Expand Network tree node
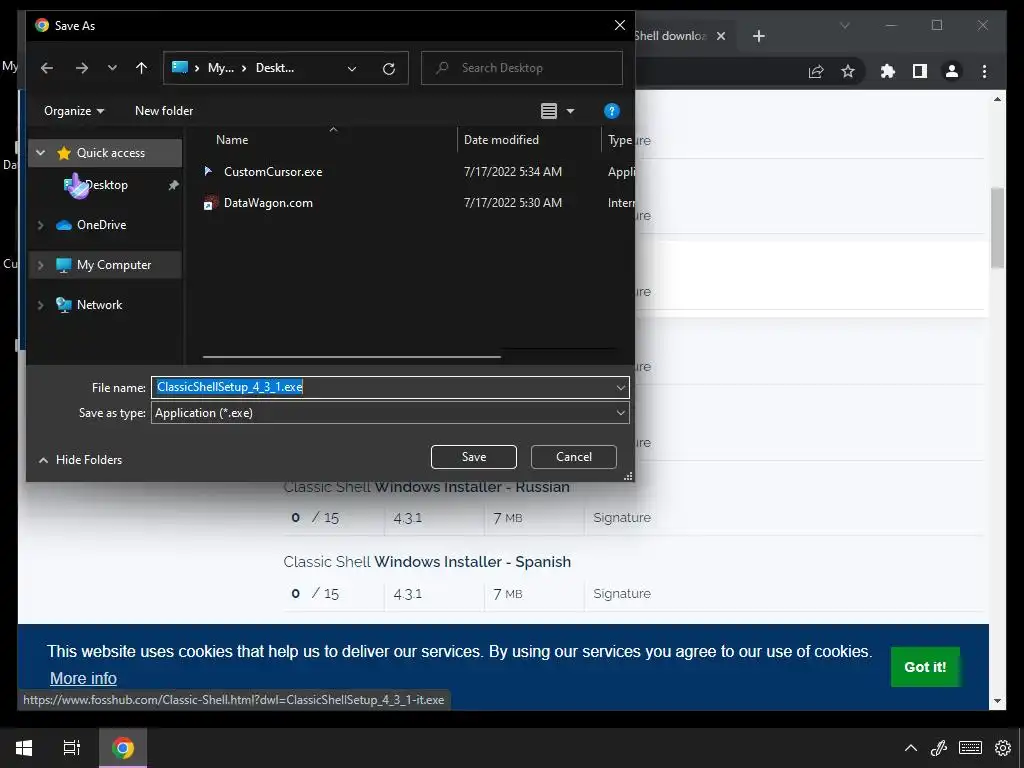This screenshot has height=768, width=1024. click(x=40, y=305)
